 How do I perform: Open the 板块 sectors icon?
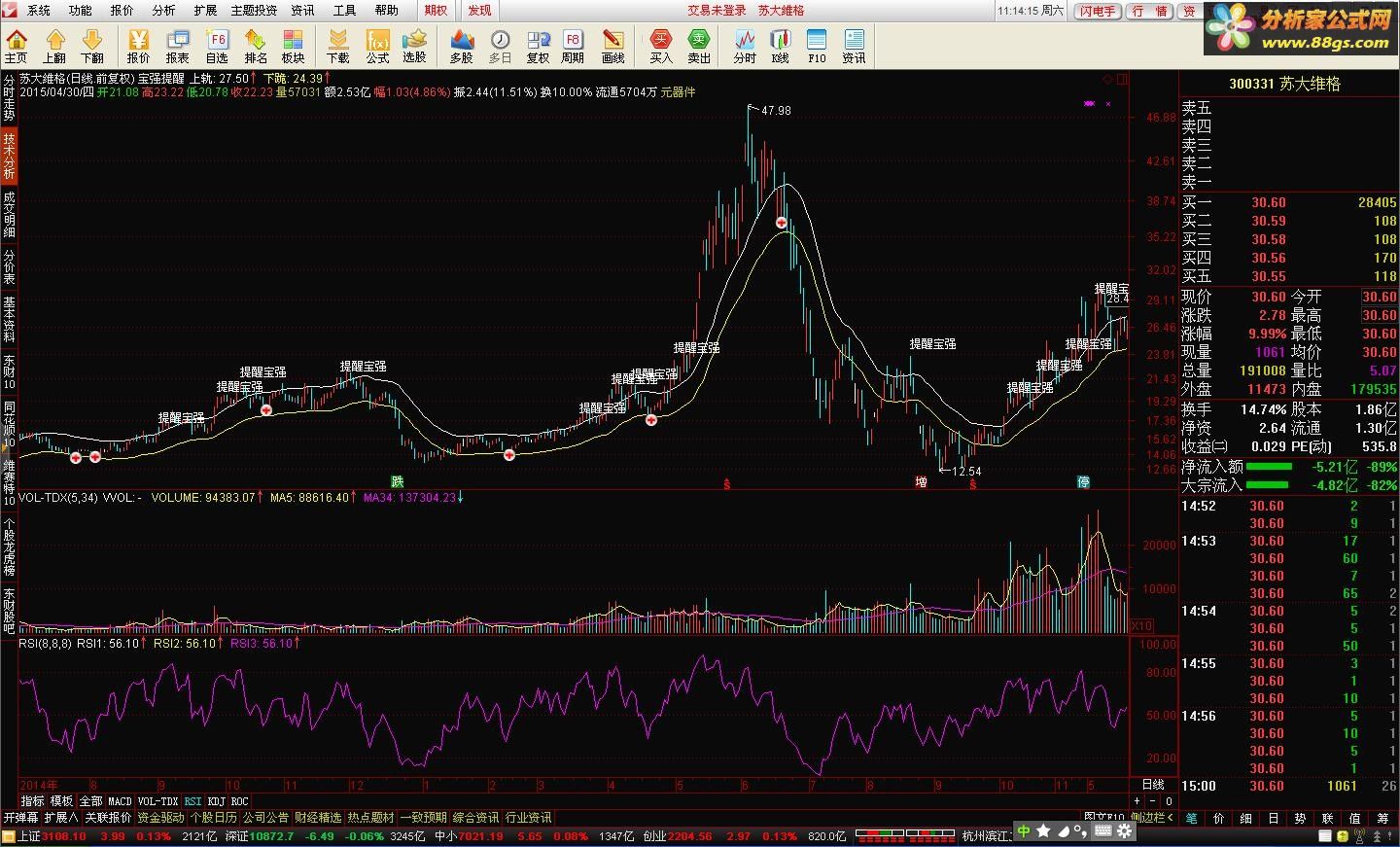[294, 46]
